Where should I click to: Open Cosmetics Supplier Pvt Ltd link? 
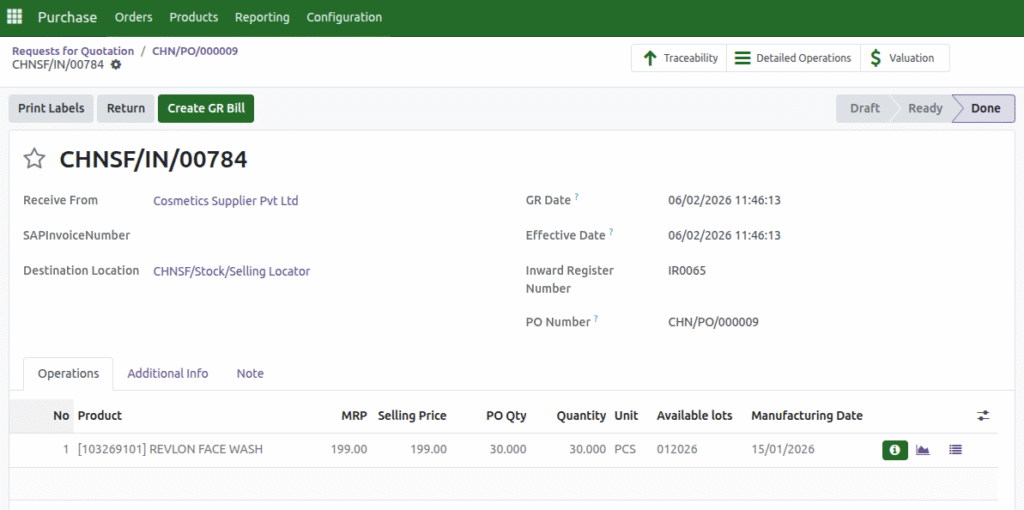point(225,201)
